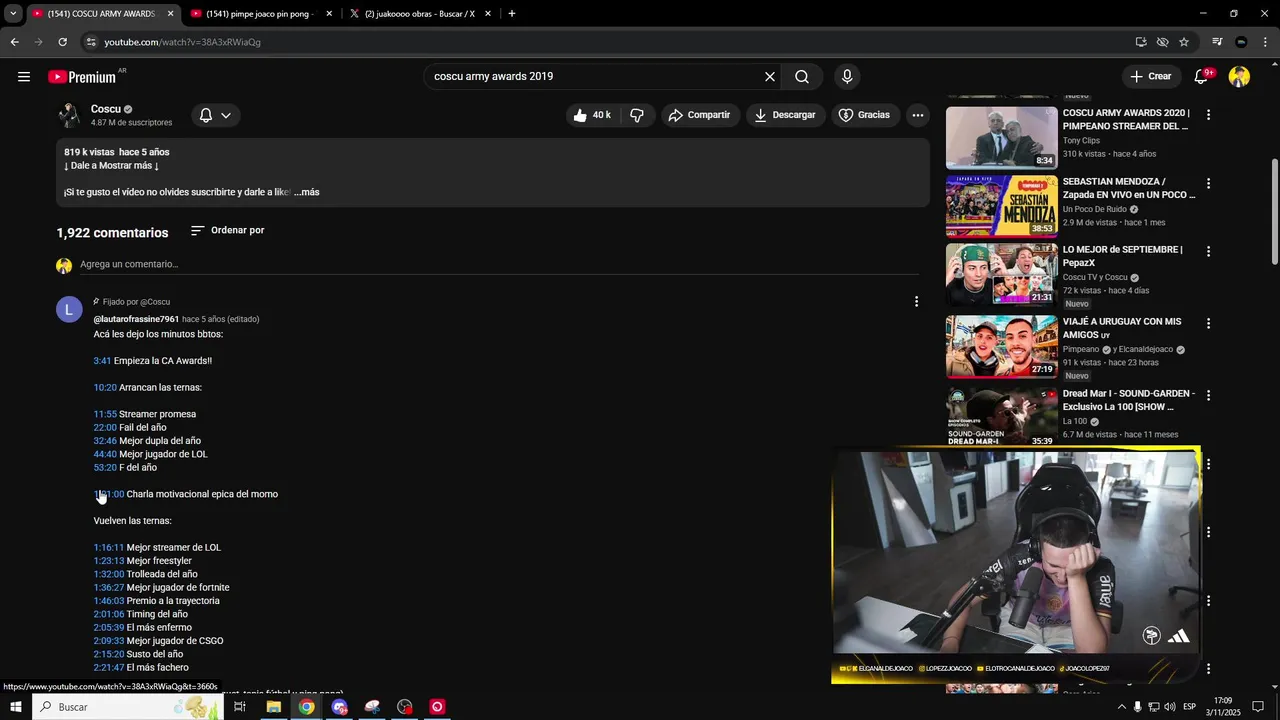Open the YouTube hamburger guide menu
Image resolution: width=1280 pixels, height=720 pixels.
24,77
